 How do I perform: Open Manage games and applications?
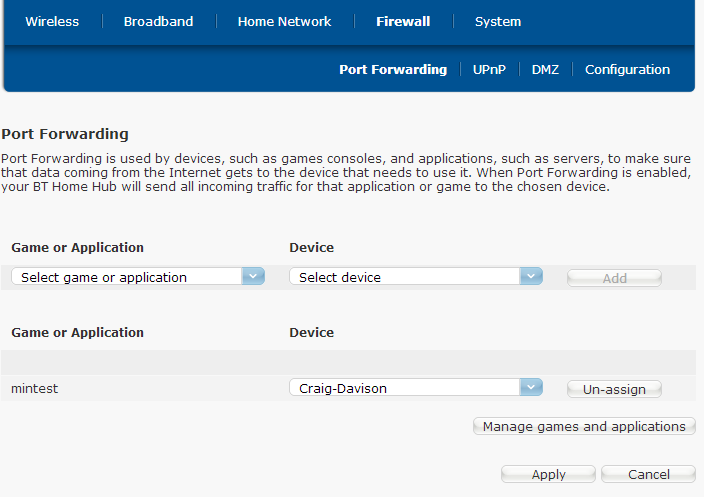(584, 426)
